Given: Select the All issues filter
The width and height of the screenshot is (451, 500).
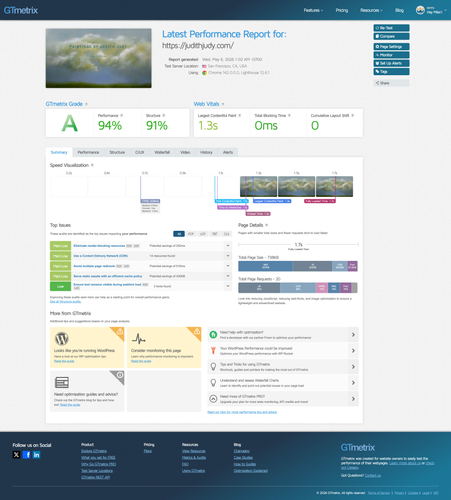Looking at the screenshot, I should click(x=179, y=234).
